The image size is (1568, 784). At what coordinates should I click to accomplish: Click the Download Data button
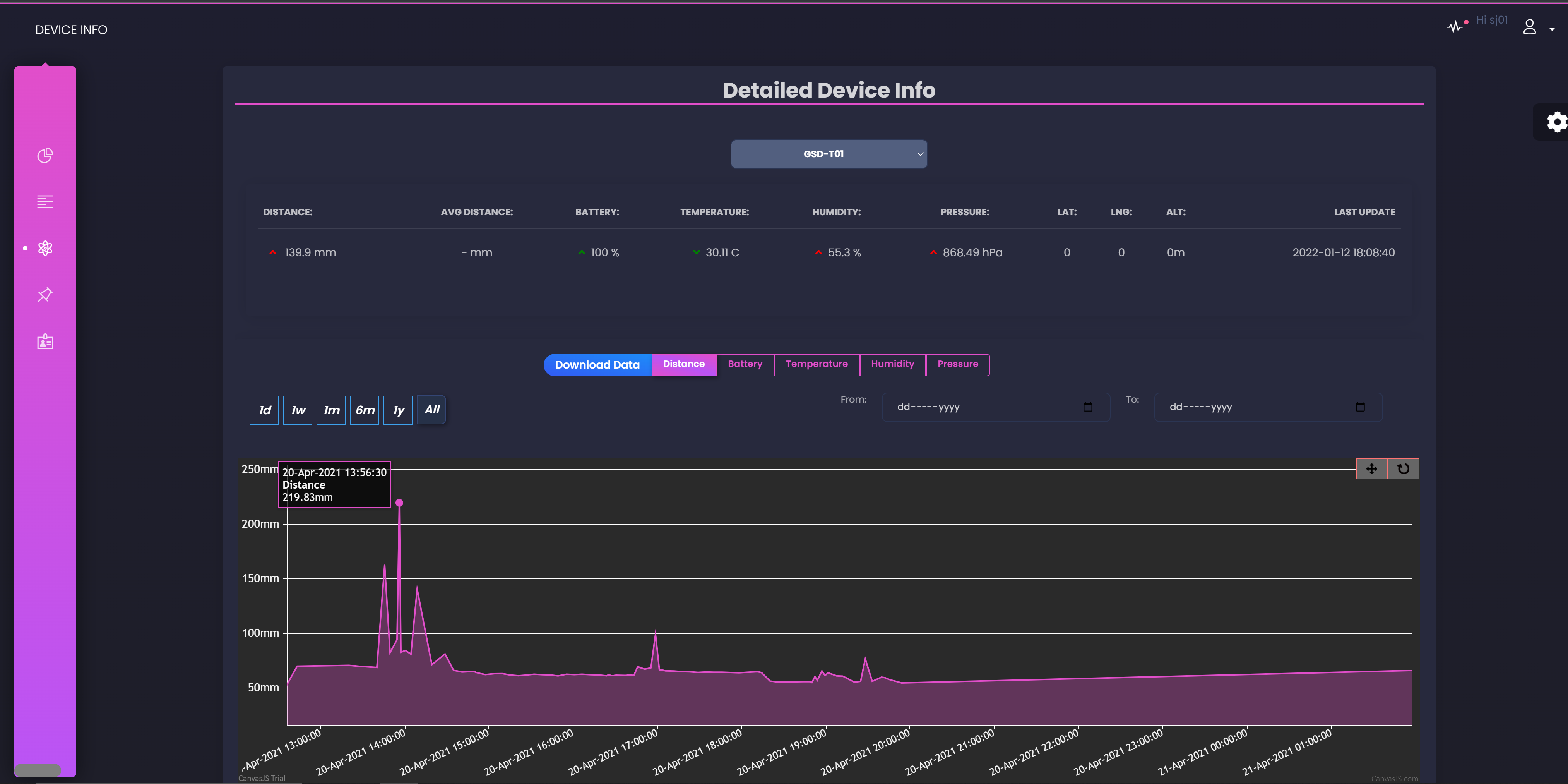[x=597, y=365]
